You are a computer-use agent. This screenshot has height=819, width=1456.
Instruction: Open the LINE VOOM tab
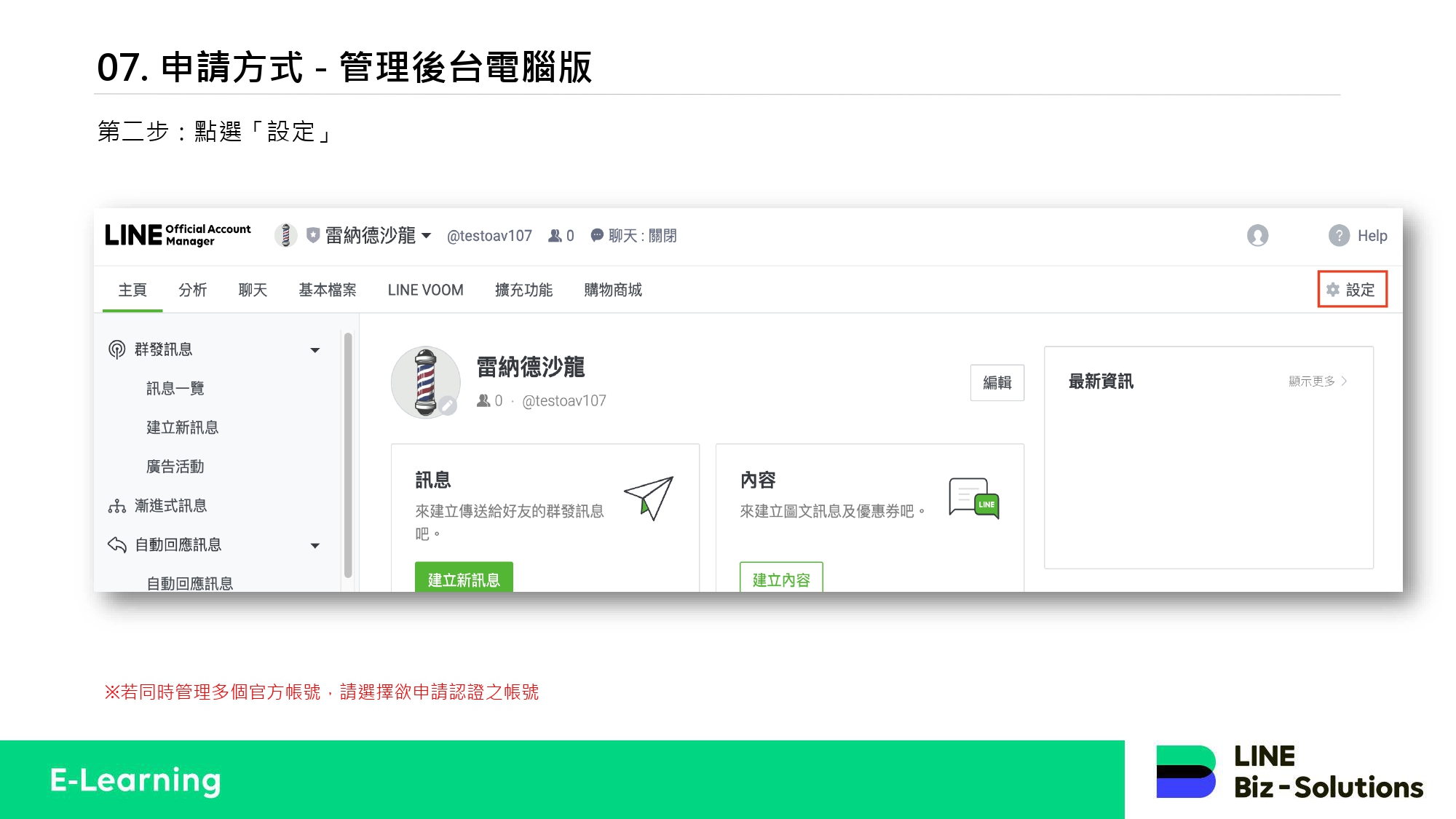pos(425,290)
